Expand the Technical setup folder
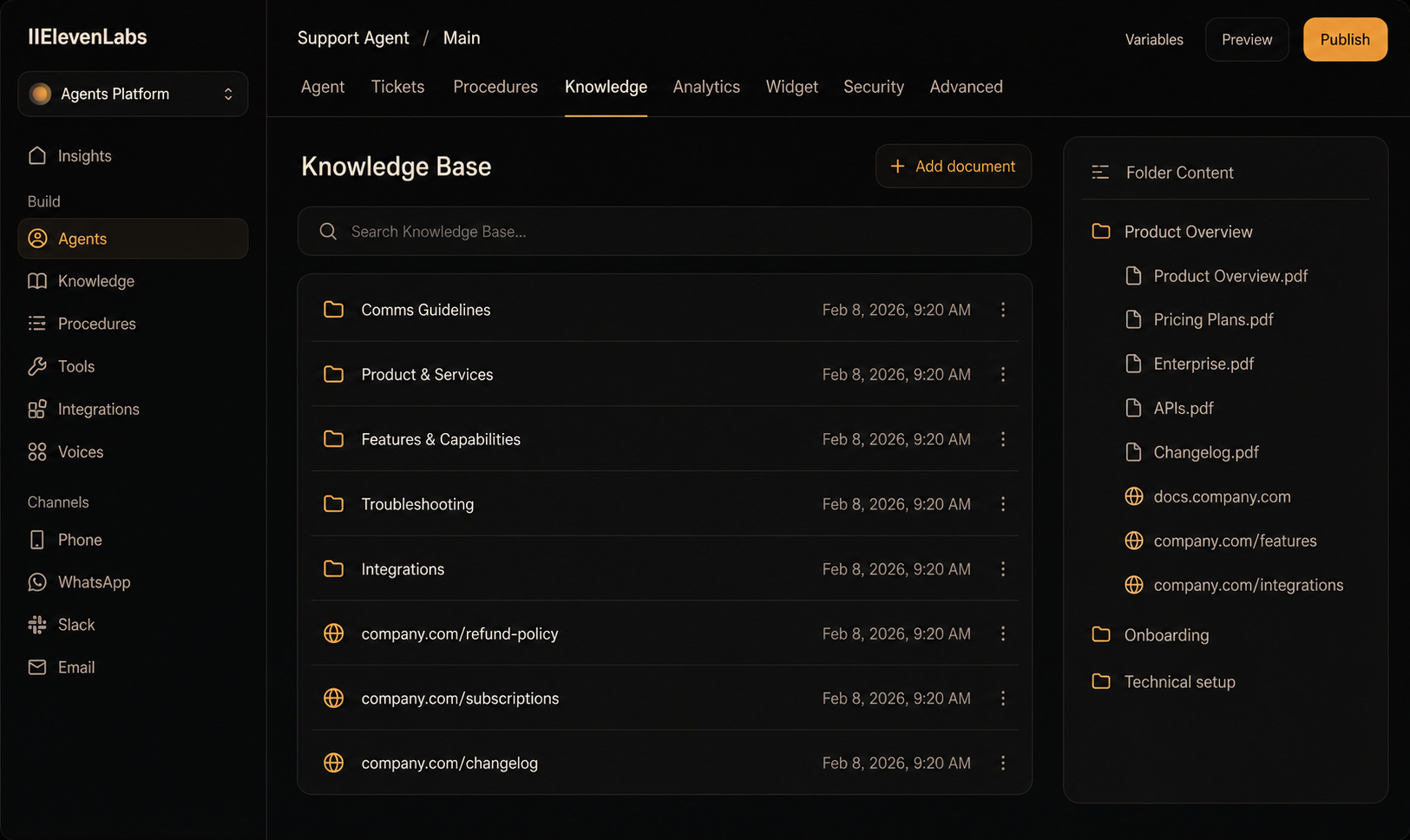The width and height of the screenshot is (1410, 840). pyautogui.click(x=1164, y=682)
